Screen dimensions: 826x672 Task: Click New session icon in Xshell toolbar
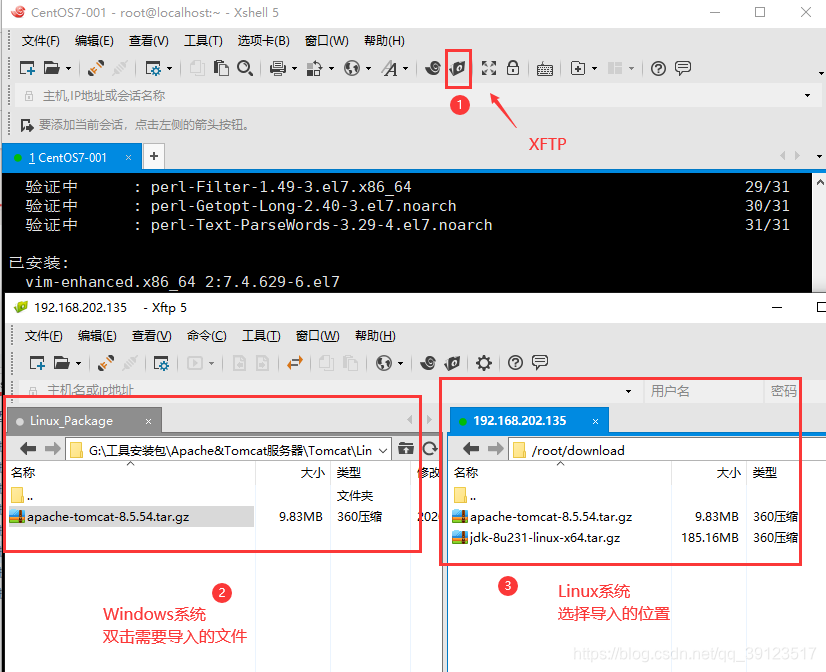pyautogui.click(x=27, y=68)
